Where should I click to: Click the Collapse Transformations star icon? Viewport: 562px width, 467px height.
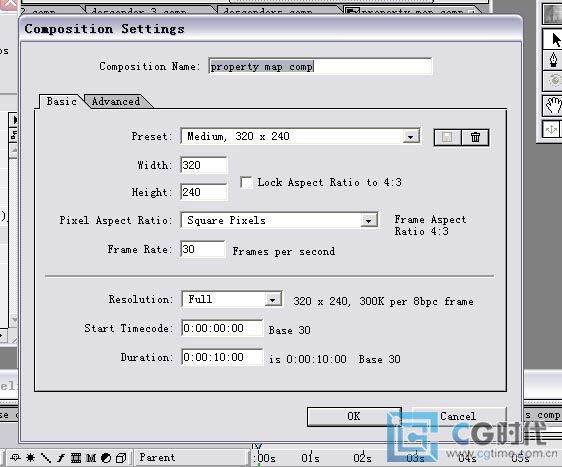tap(30, 458)
